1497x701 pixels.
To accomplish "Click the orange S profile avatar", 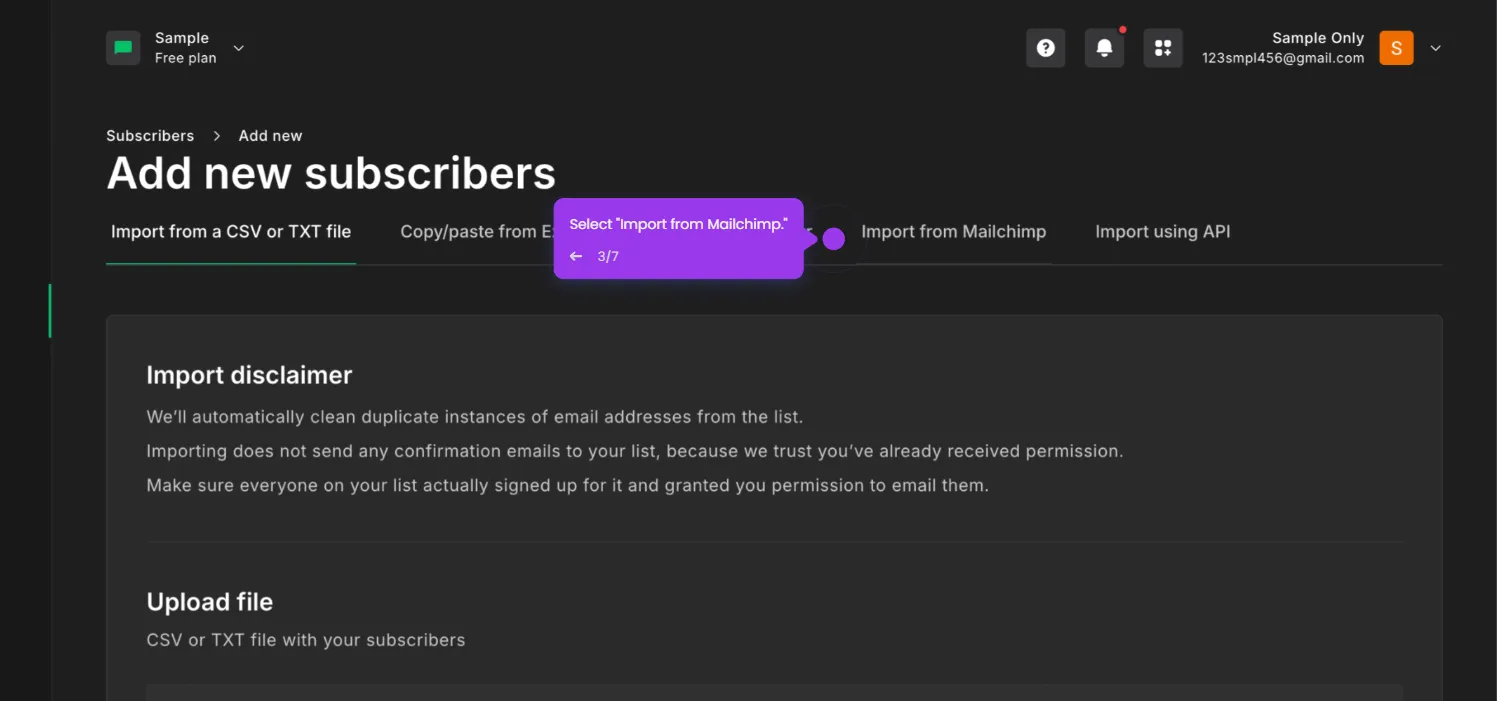I will pyautogui.click(x=1396, y=48).
